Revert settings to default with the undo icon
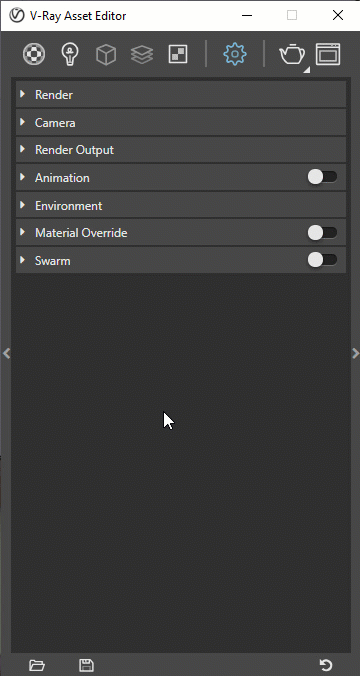The height and width of the screenshot is (676, 360). click(326, 665)
